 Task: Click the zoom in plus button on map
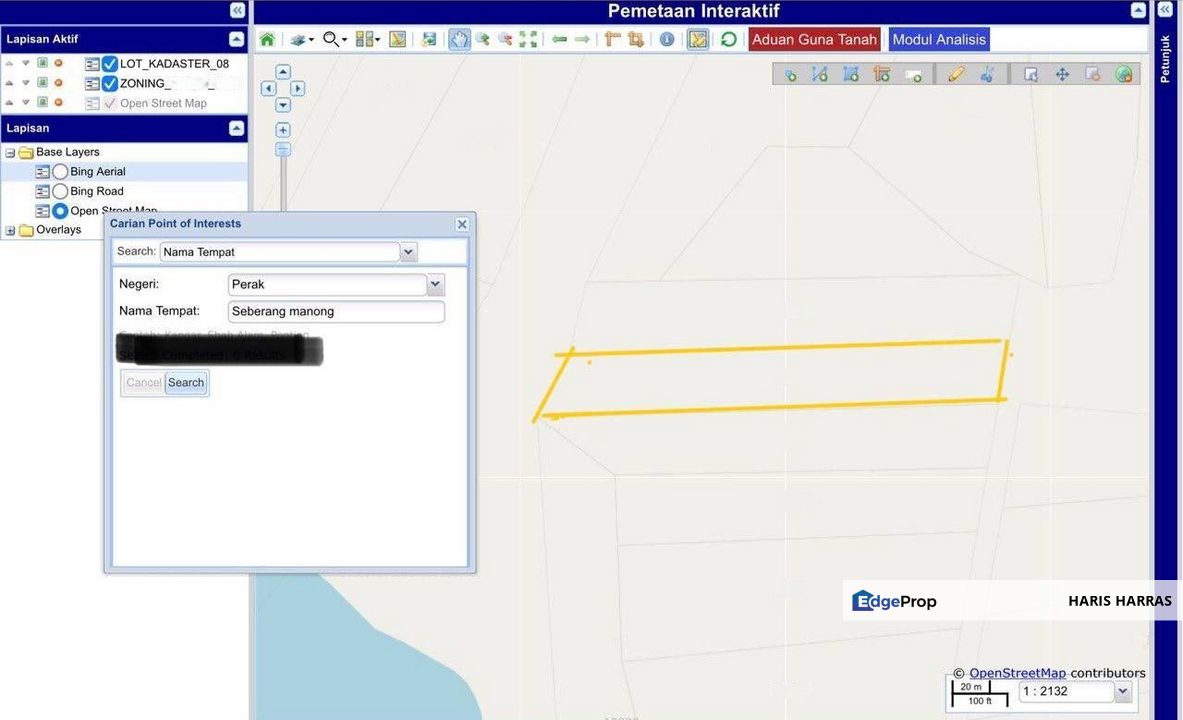coord(283,130)
